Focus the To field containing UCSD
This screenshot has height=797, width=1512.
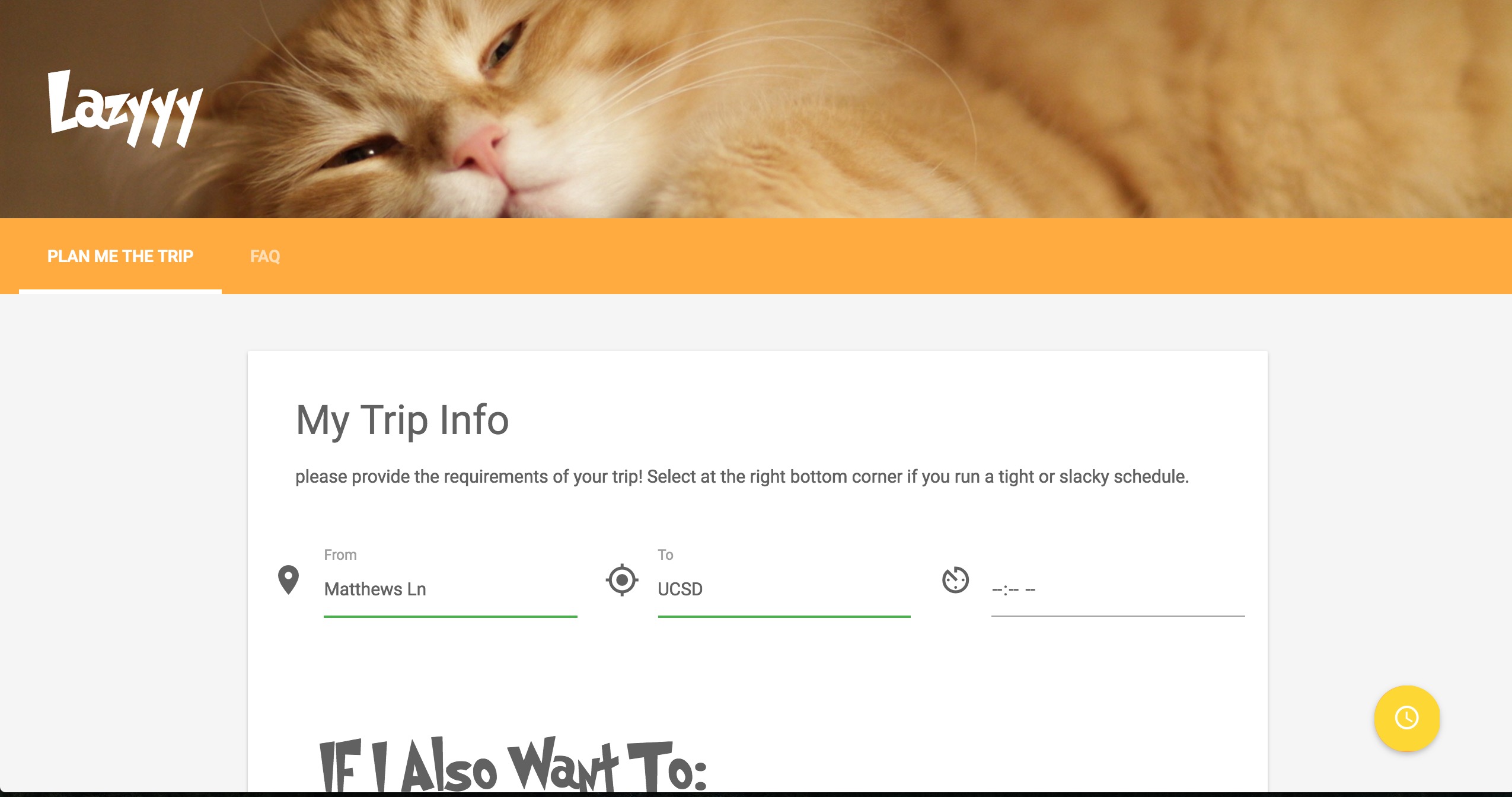pyautogui.click(x=784, y=589)
